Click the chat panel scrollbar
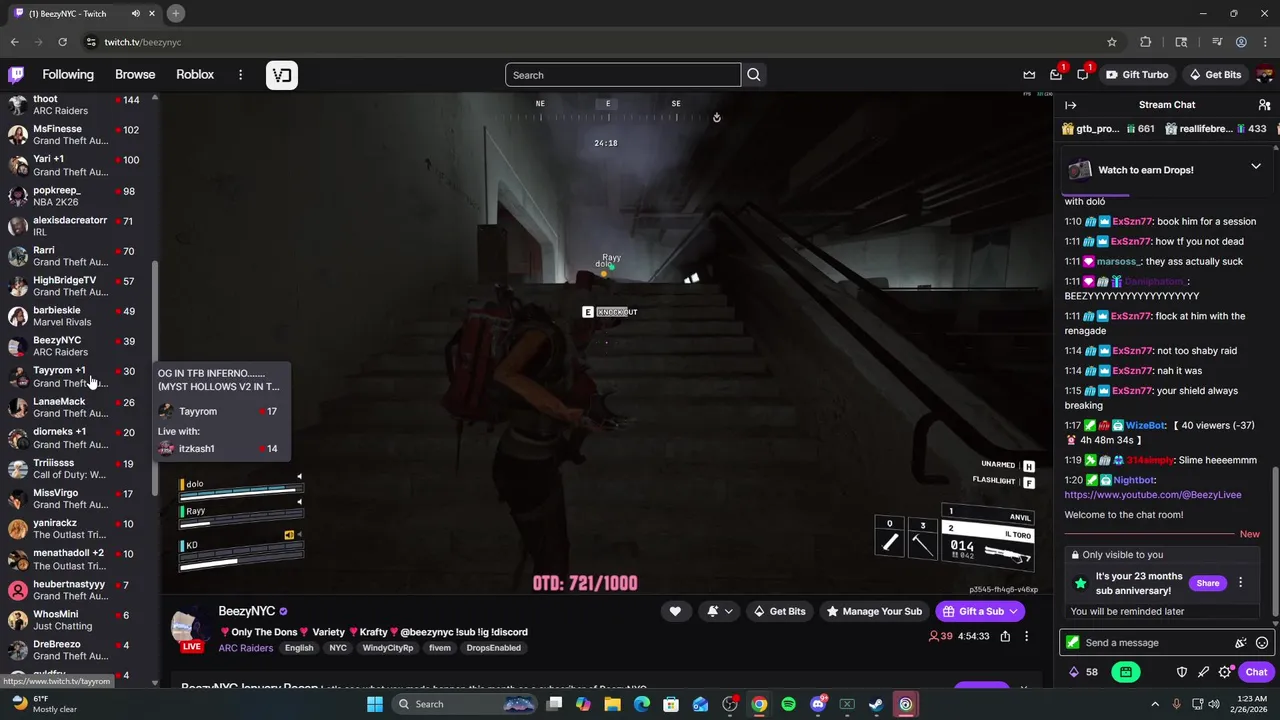Image resolution: width=1280 pixels, height=720 pixels. click(1276, 540)
